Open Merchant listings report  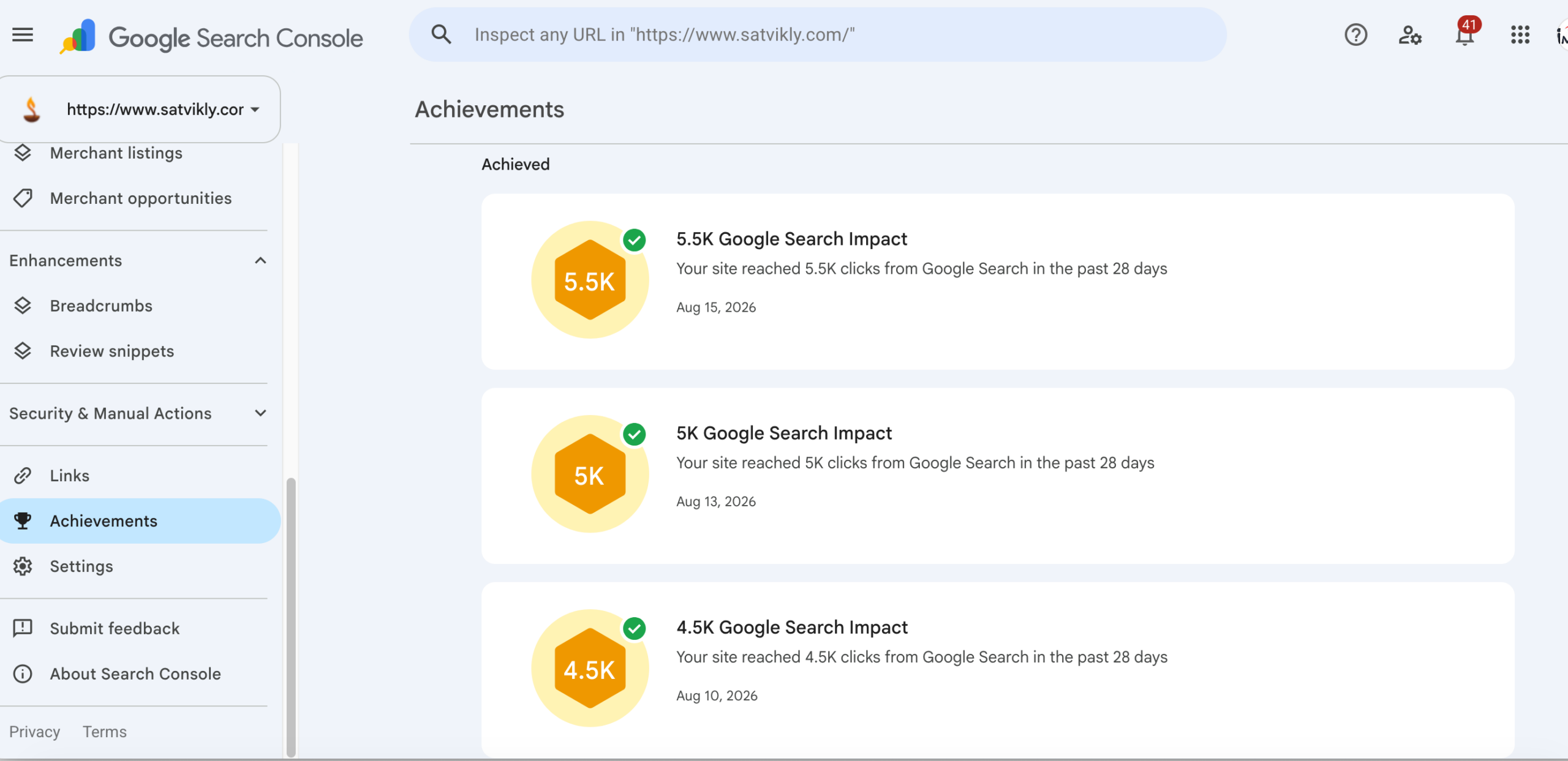coord(116,153)
